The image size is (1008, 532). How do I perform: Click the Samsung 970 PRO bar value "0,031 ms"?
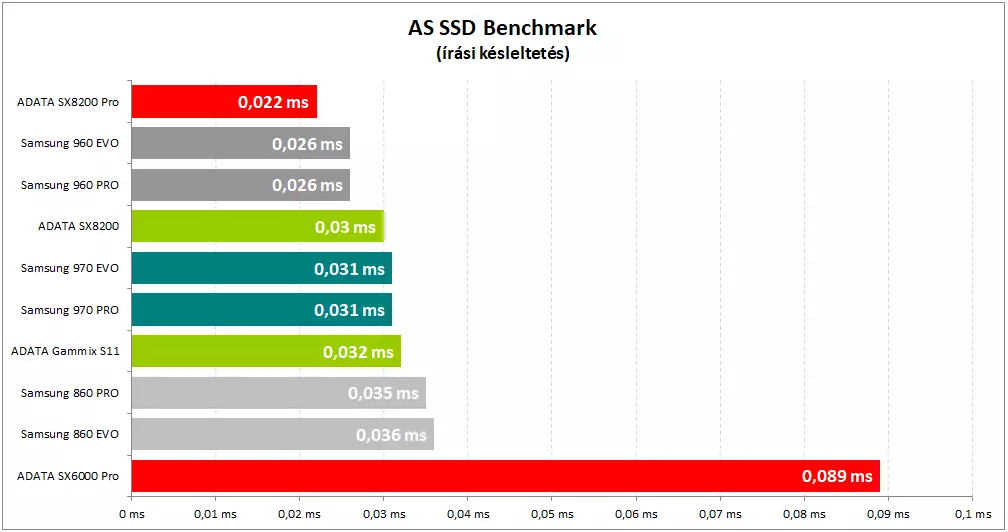click(349, 310)
